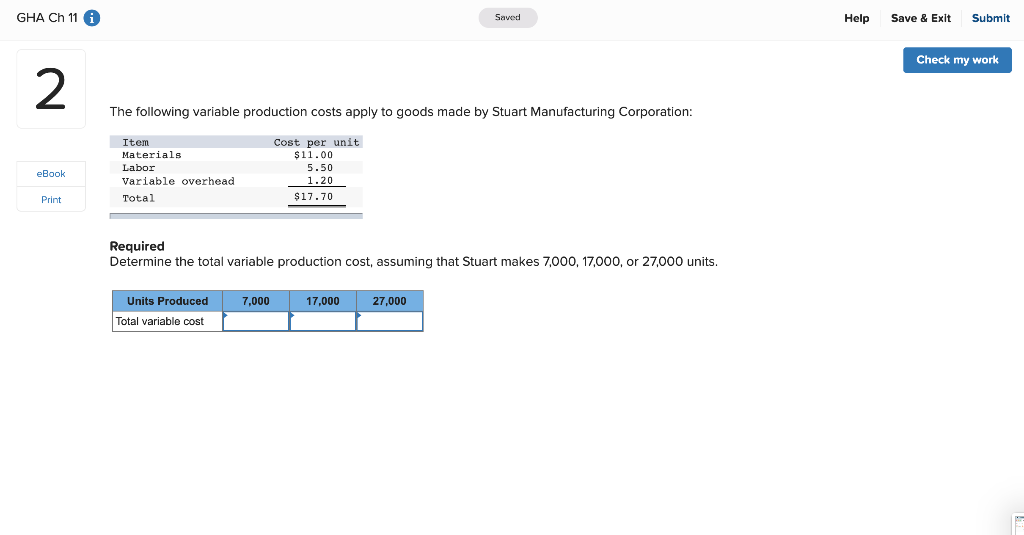
Task: Click the '$17.70' total value
Action: (313, 197)
